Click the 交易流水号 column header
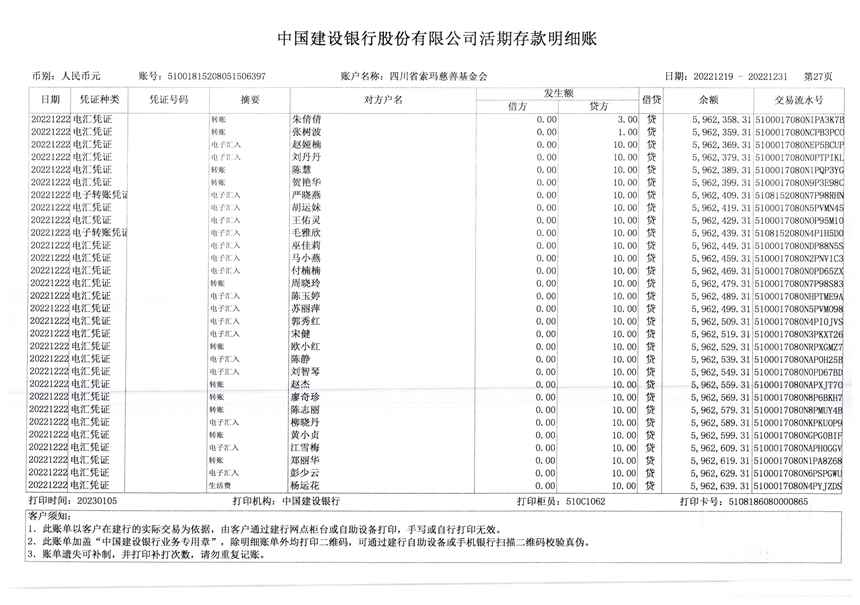This screenshot has width=860, height=605. click(x=799, y=99)
